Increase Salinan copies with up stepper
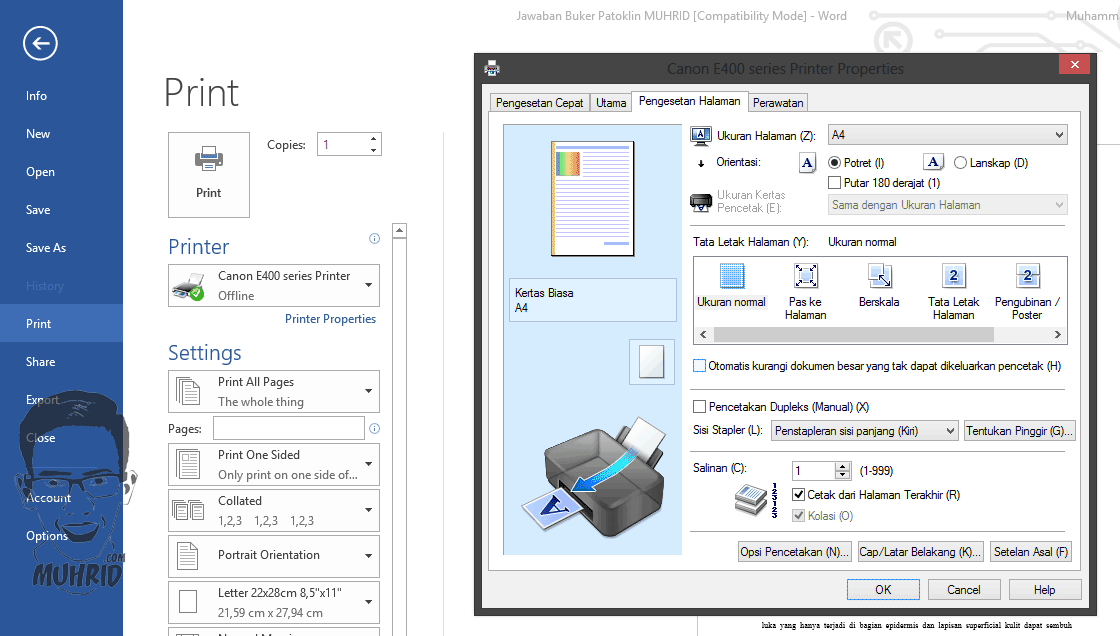Image resolution: width=1120 pixels, height=636 pixels. point(843,467)
